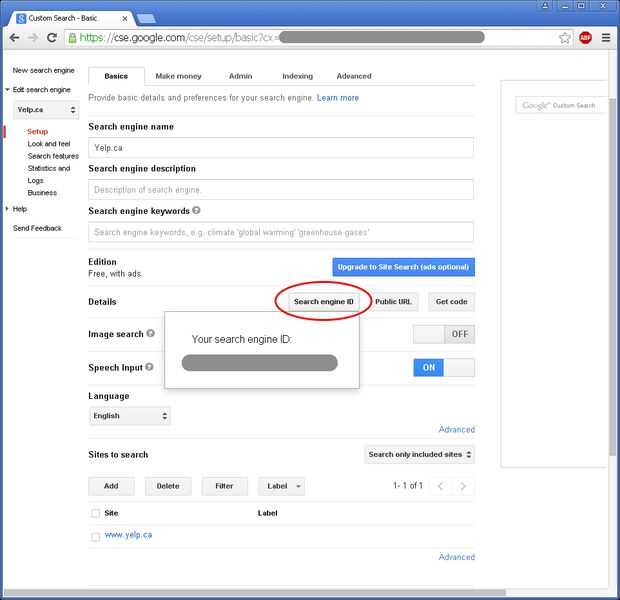Viewport: 620px width, 600px height.
Task: Click New search engine link
Action: click(x=43, y=70)
